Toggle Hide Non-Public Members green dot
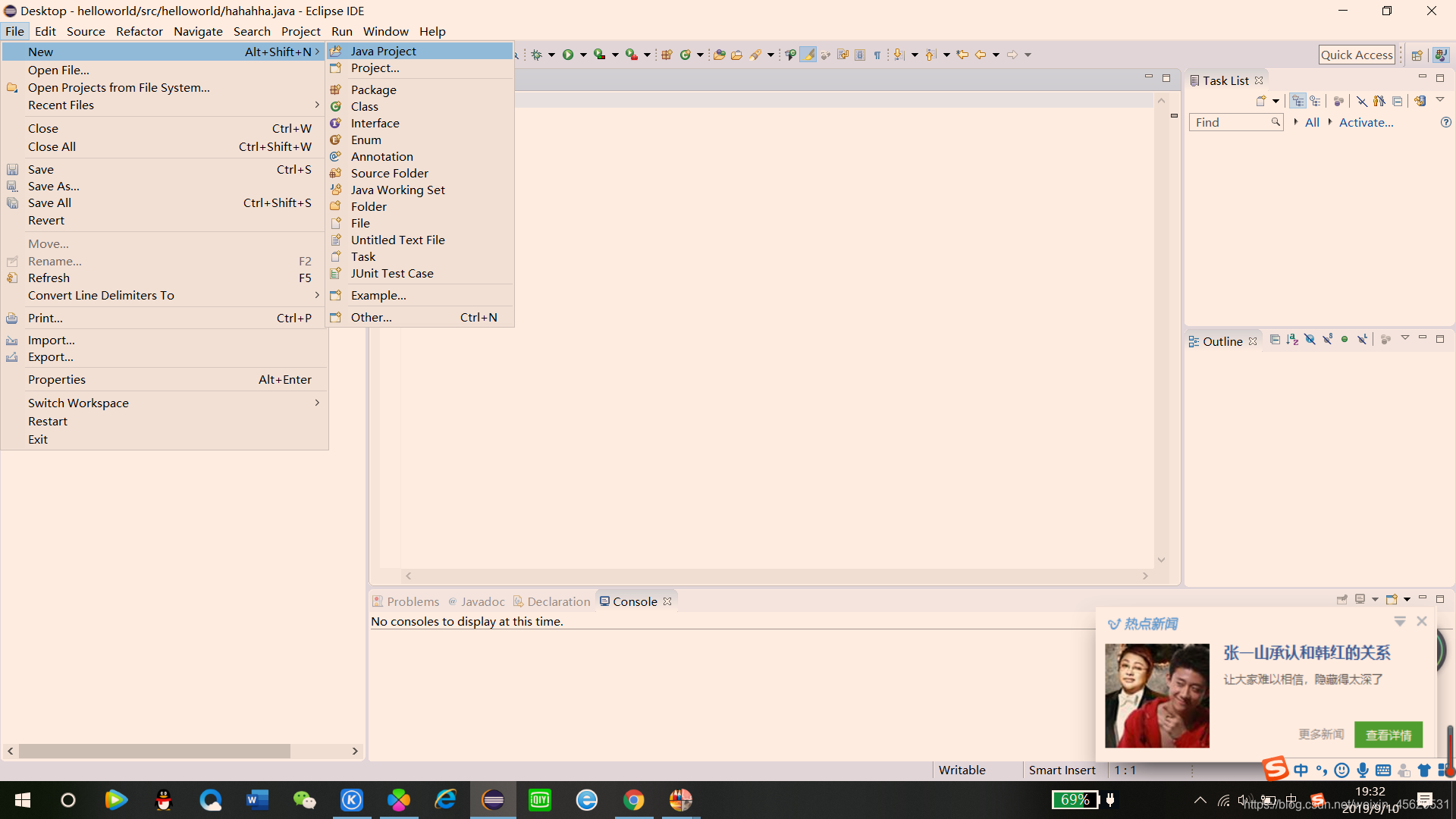Image resolution: width=1456 pixels, height=819 pixels. pos(1345,340)
